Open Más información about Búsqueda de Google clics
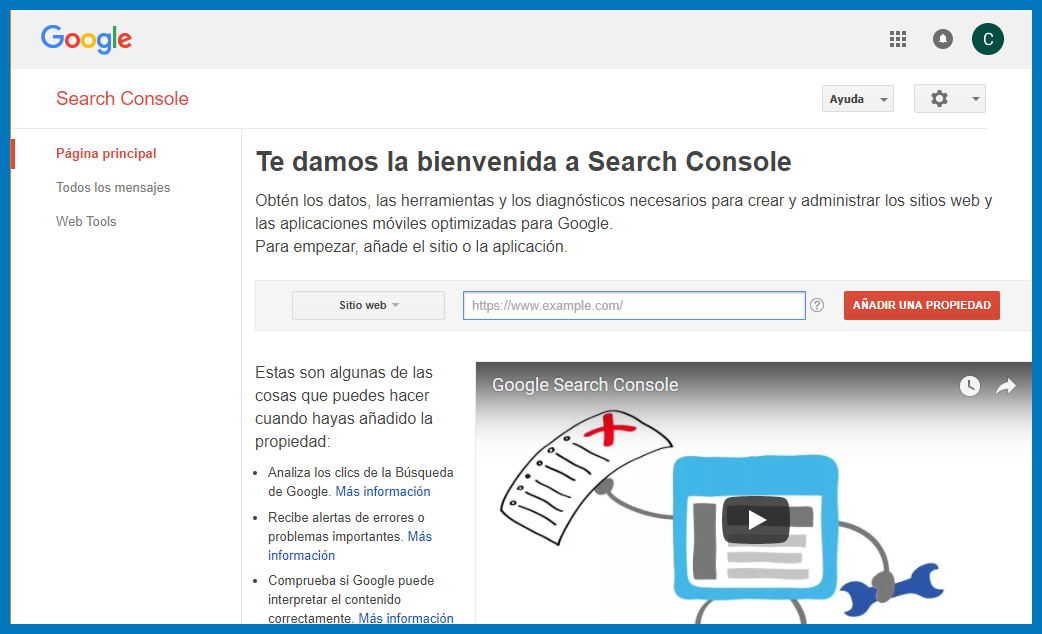1042x634 pixels. tap(383, 491)
